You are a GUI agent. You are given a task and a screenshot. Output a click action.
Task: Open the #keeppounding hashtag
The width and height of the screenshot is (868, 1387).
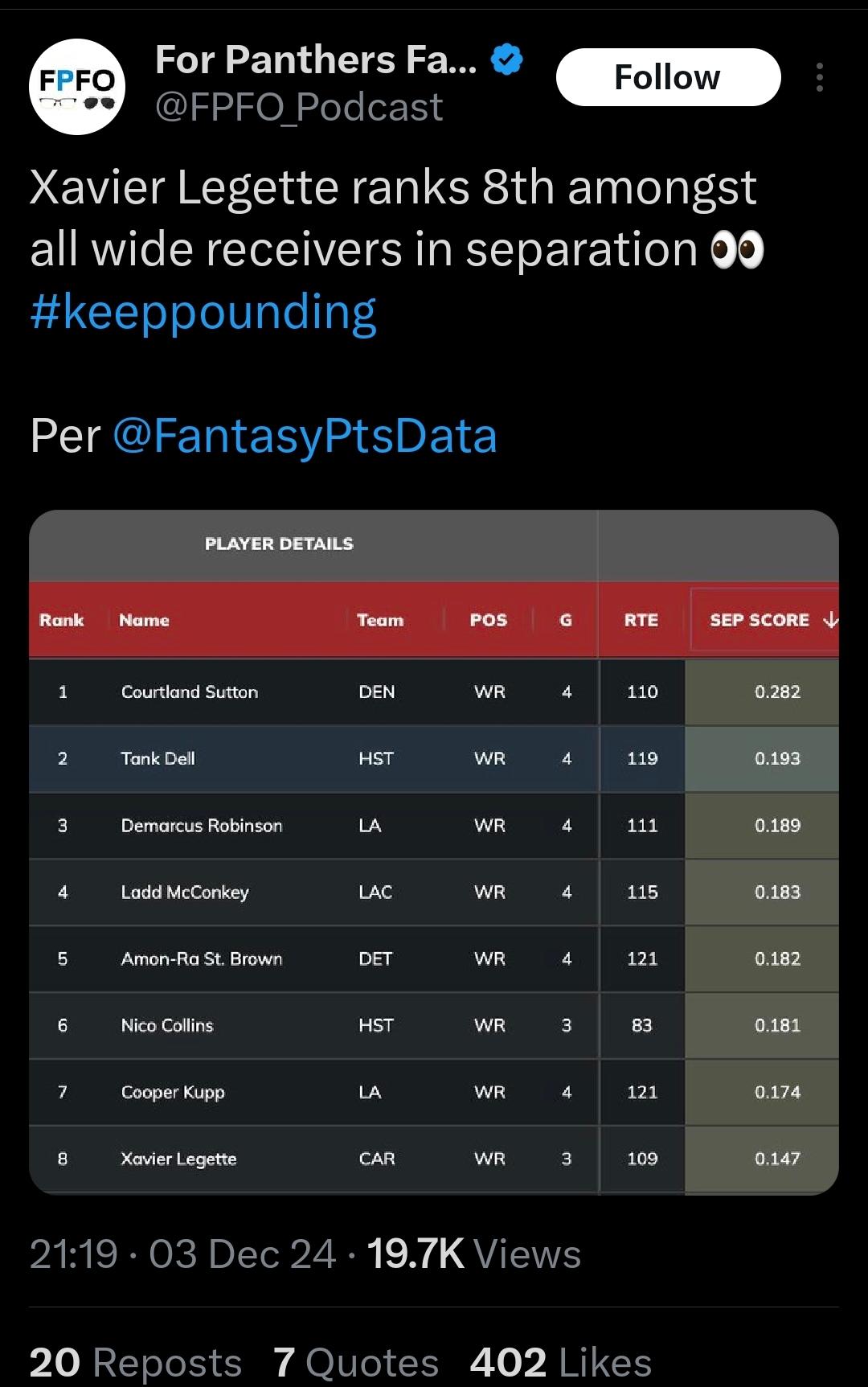[203, 312]
